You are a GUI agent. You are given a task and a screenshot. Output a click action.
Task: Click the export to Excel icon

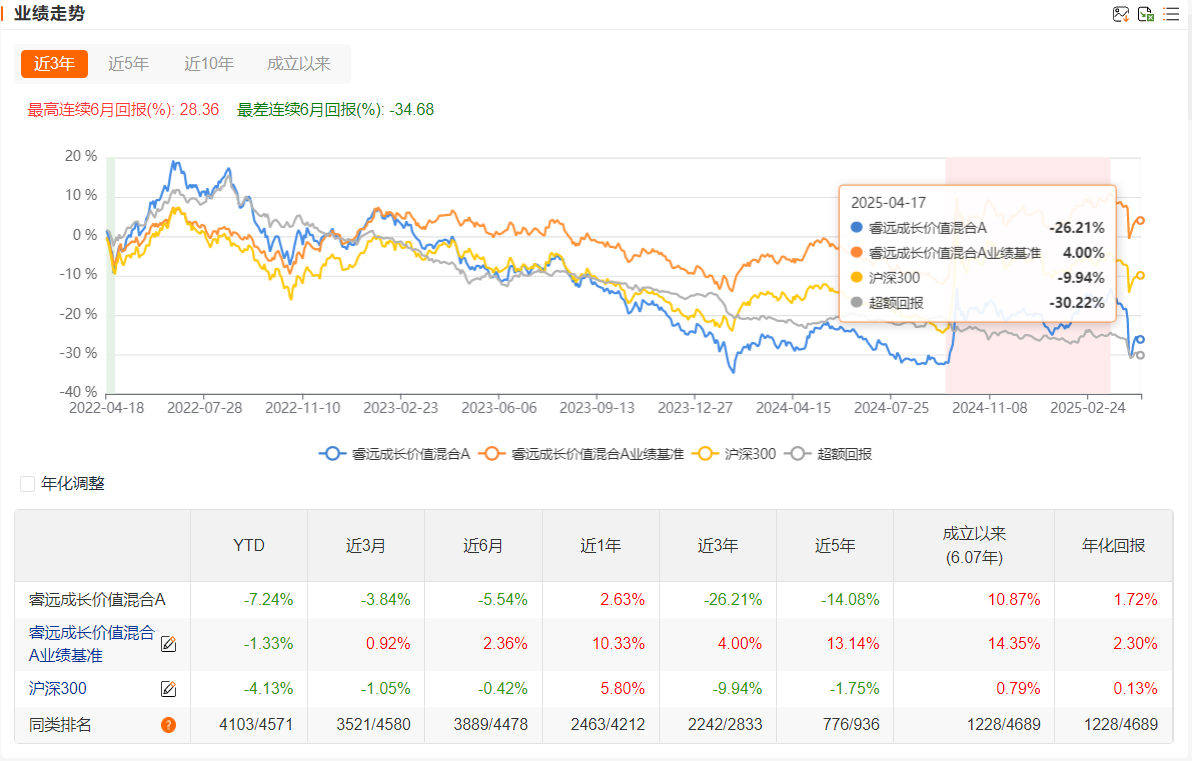1146,14
